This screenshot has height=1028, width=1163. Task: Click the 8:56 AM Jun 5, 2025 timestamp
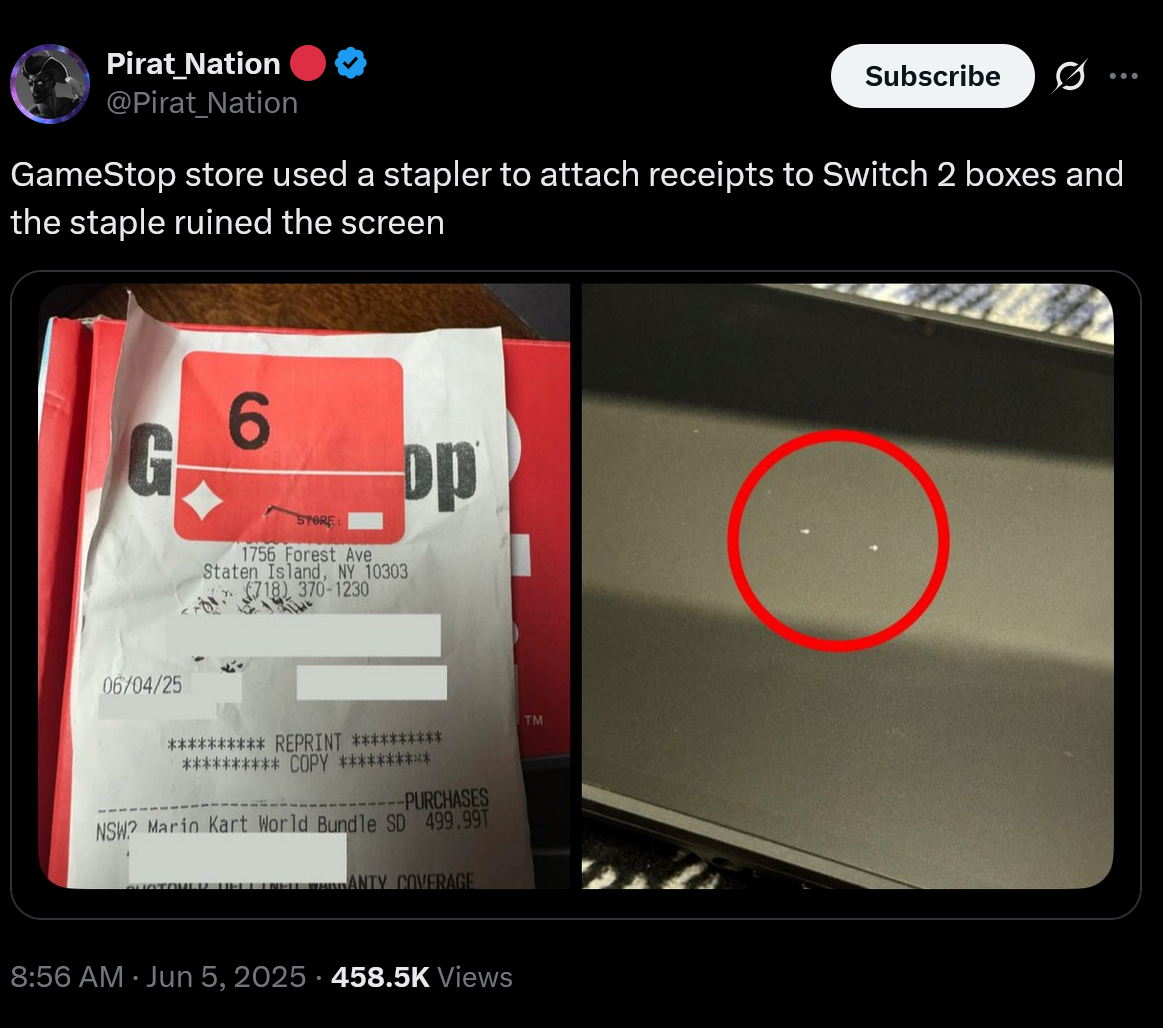(x=158, y=977)
